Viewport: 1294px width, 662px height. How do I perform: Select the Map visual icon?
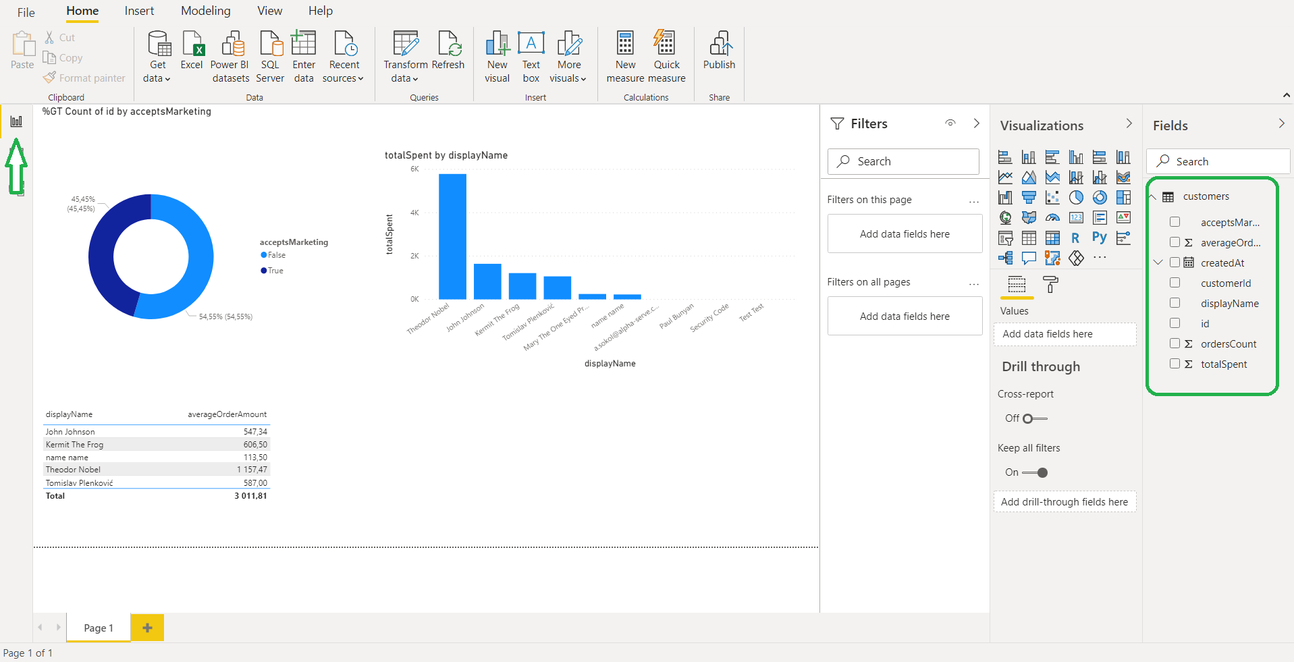point(1004,217)
